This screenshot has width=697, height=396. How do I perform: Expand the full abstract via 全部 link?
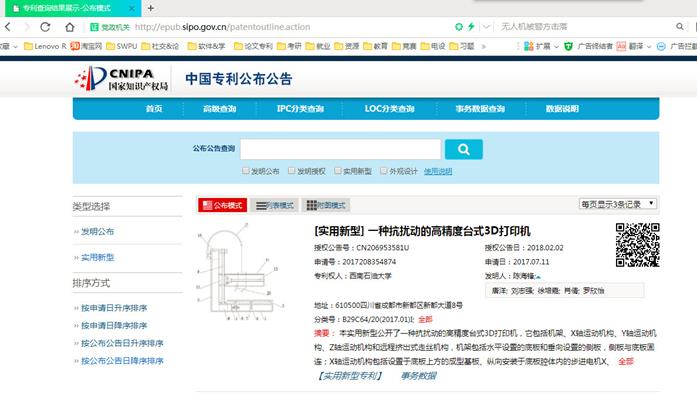click(x=625, y=361)
